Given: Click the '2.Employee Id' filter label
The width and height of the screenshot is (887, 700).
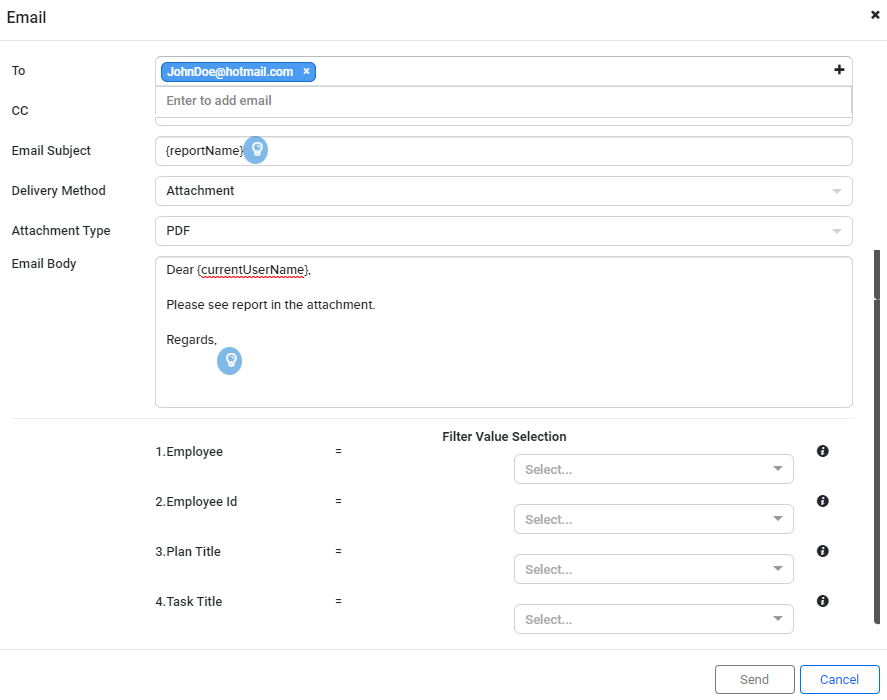Looking at the screenshot, I should click(196, 501).
